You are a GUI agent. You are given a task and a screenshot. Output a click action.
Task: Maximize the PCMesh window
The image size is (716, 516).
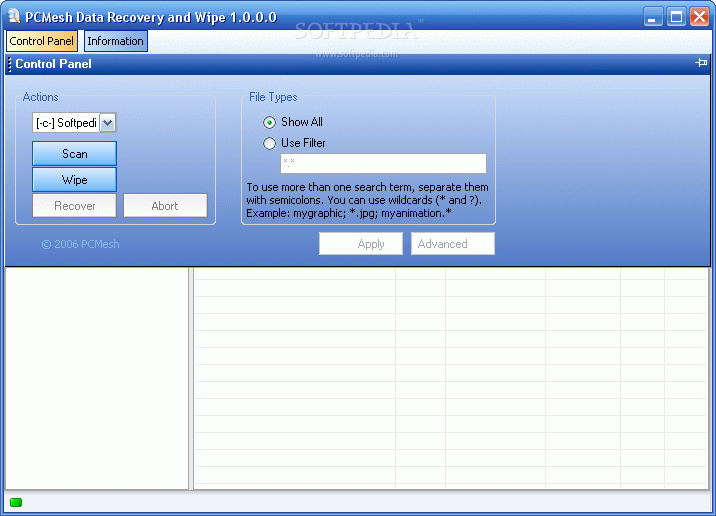coord(676,17)
